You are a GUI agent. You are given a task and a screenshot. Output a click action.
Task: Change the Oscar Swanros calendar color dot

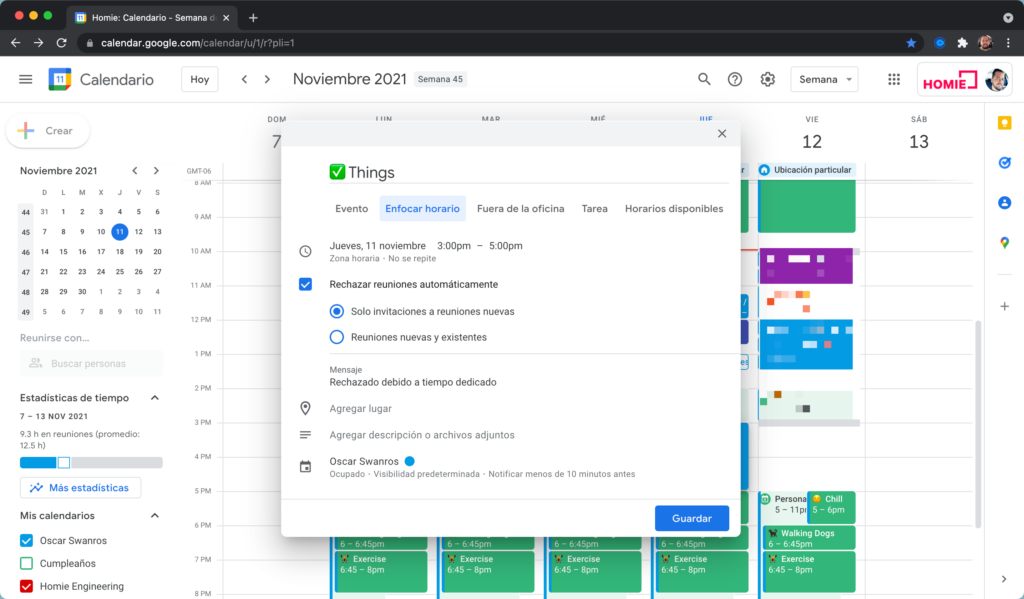[x=409, y=461]
